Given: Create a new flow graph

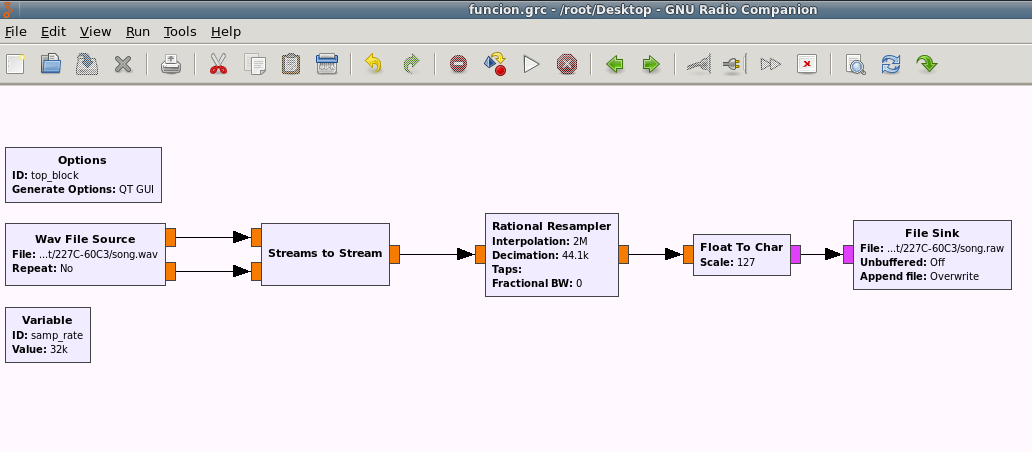Looking at the screenshot, I should pyautogui.click(x=15, y=64).
